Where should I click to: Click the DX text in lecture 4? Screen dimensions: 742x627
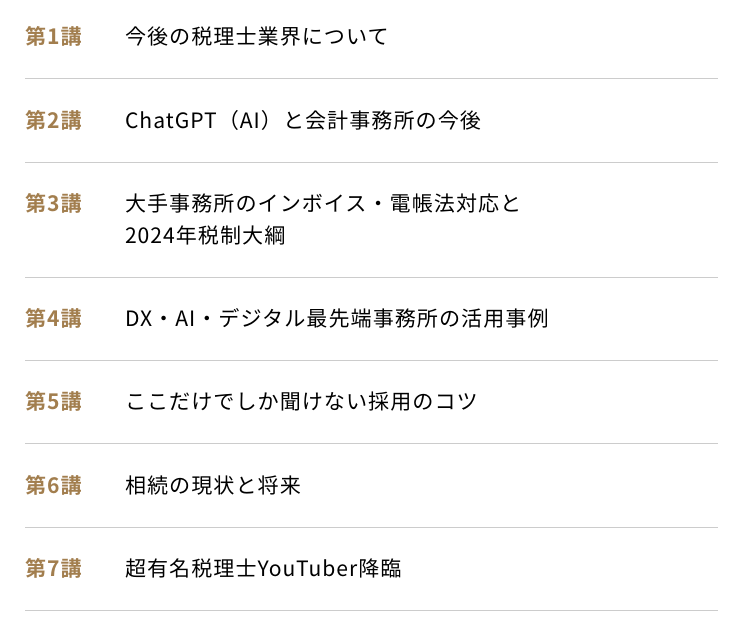pyautogui.click(x=139, y=318)
